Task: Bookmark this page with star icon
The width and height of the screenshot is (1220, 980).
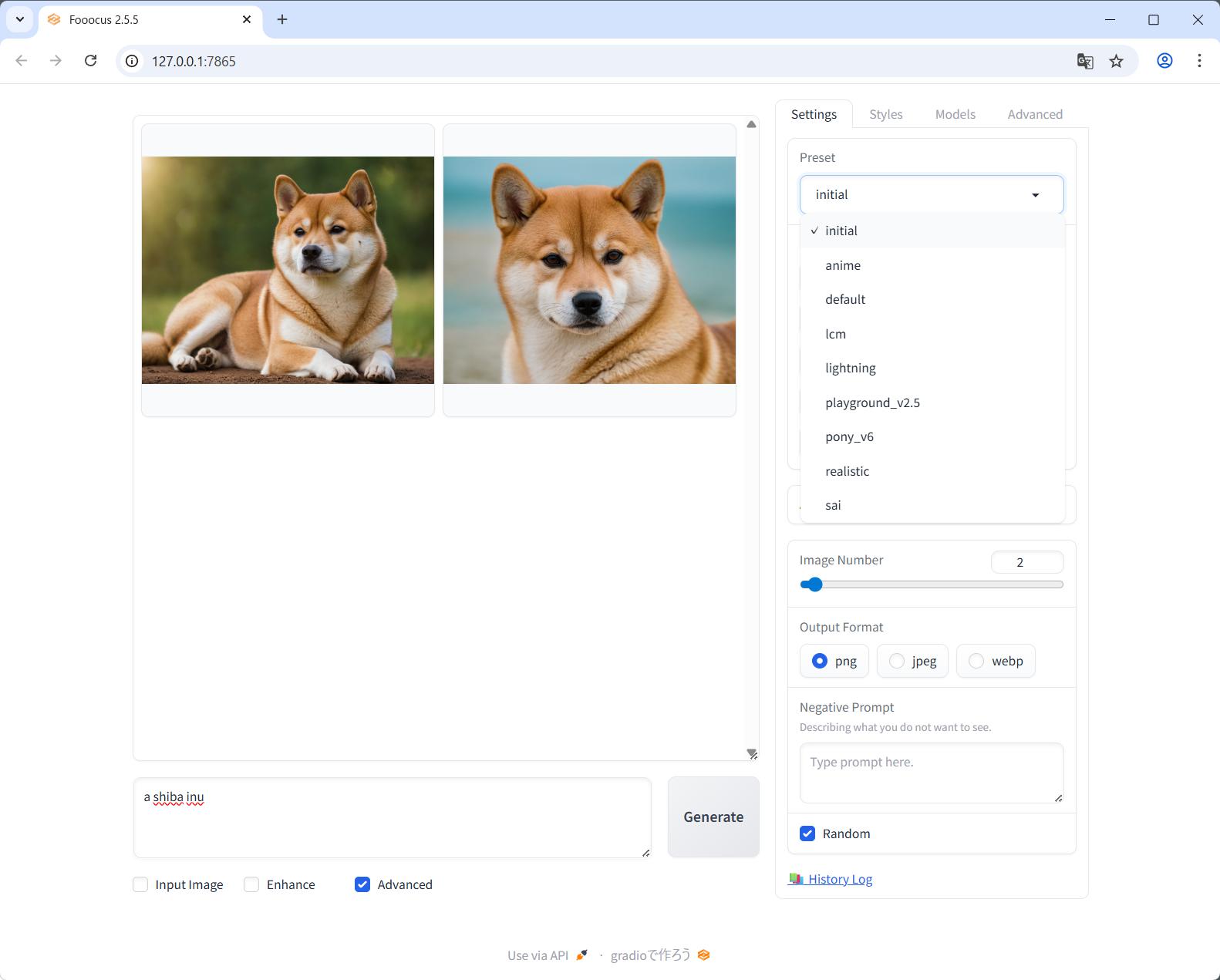Action: [x=1116, y=61]
